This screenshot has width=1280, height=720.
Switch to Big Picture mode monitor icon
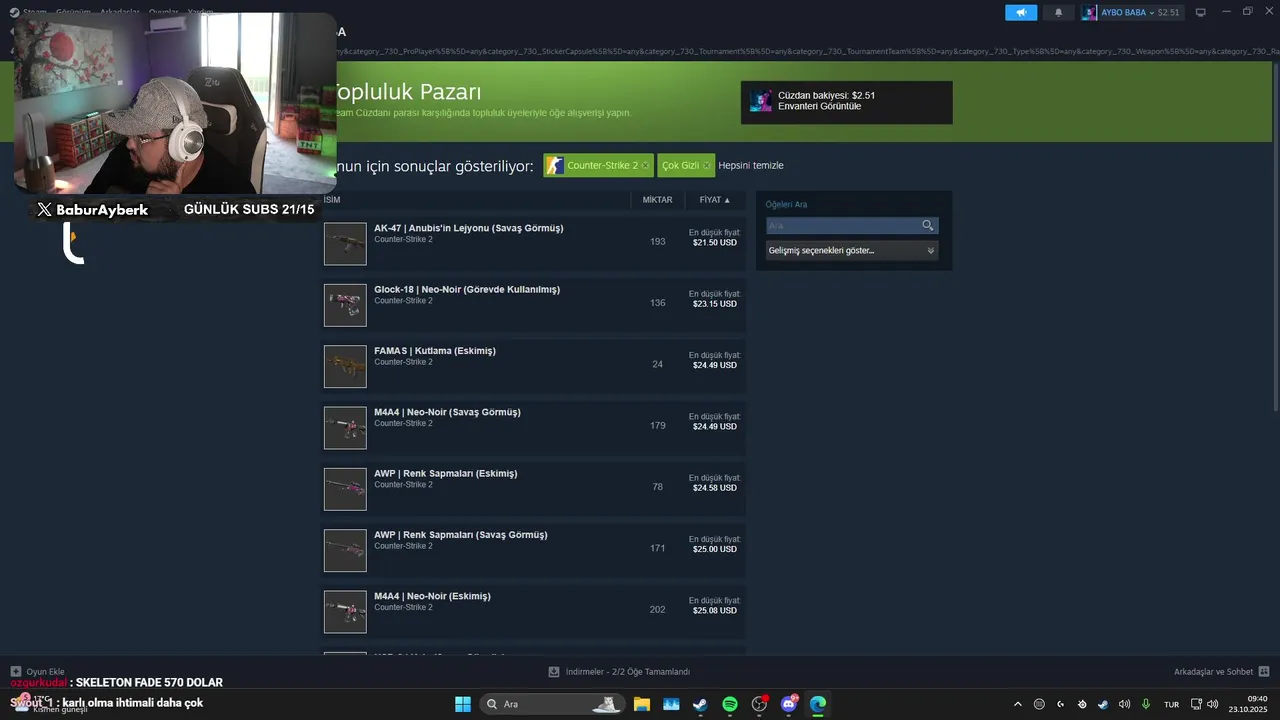click(1201, 12)
